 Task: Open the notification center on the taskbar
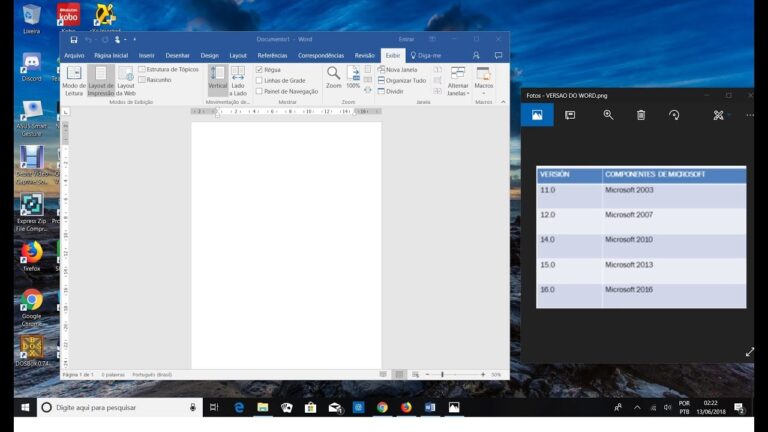(739, 408)
